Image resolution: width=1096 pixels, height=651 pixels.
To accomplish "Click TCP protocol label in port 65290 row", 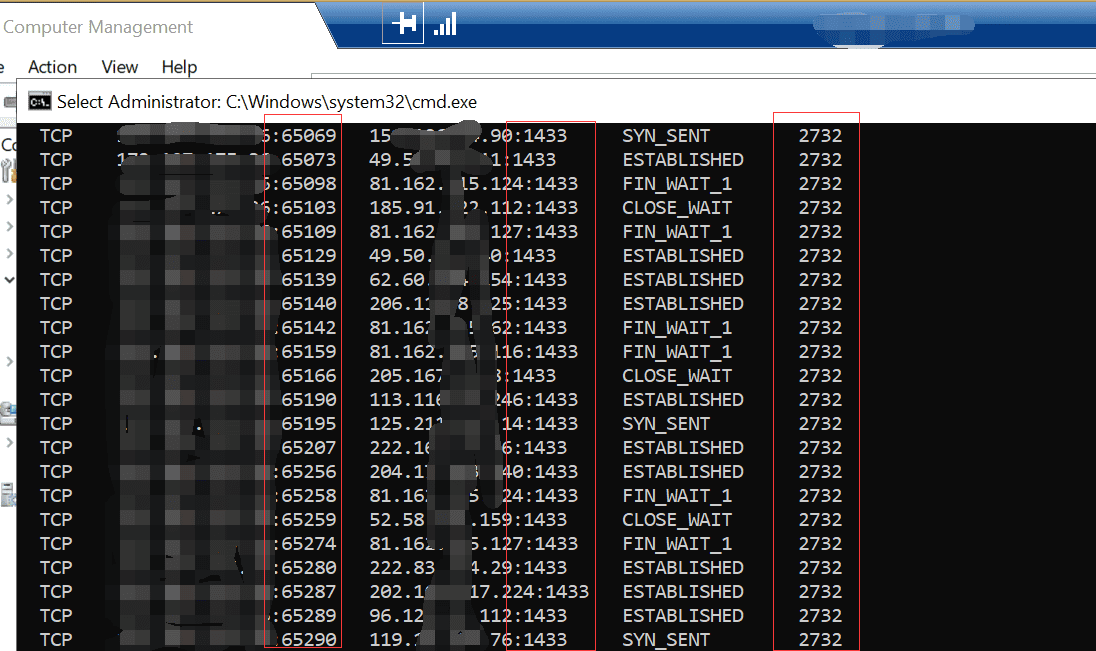I will coord(56,640).
